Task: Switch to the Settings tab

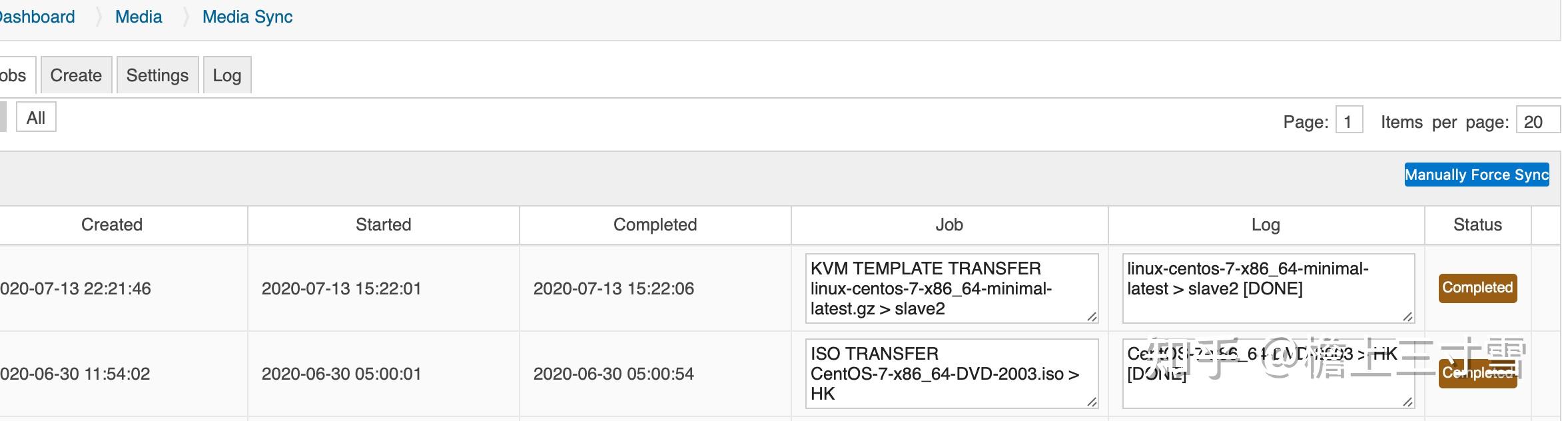Action: [x=157, y=75]
